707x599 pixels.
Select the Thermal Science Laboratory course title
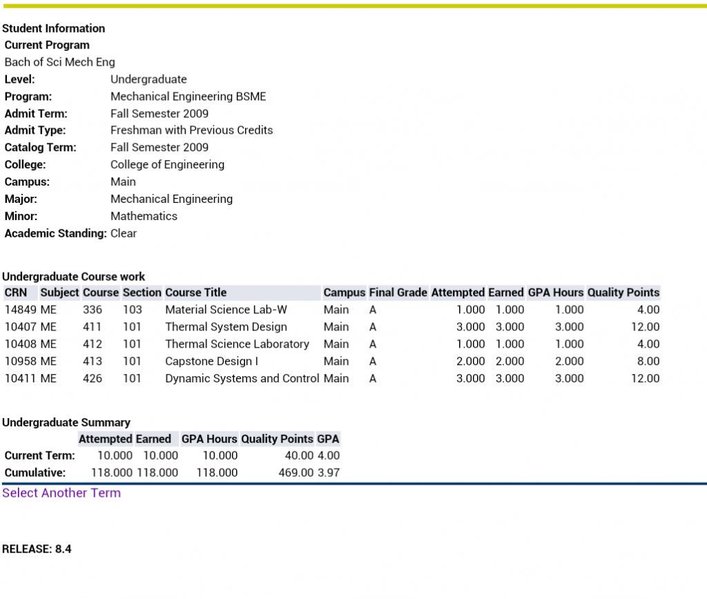237,344
